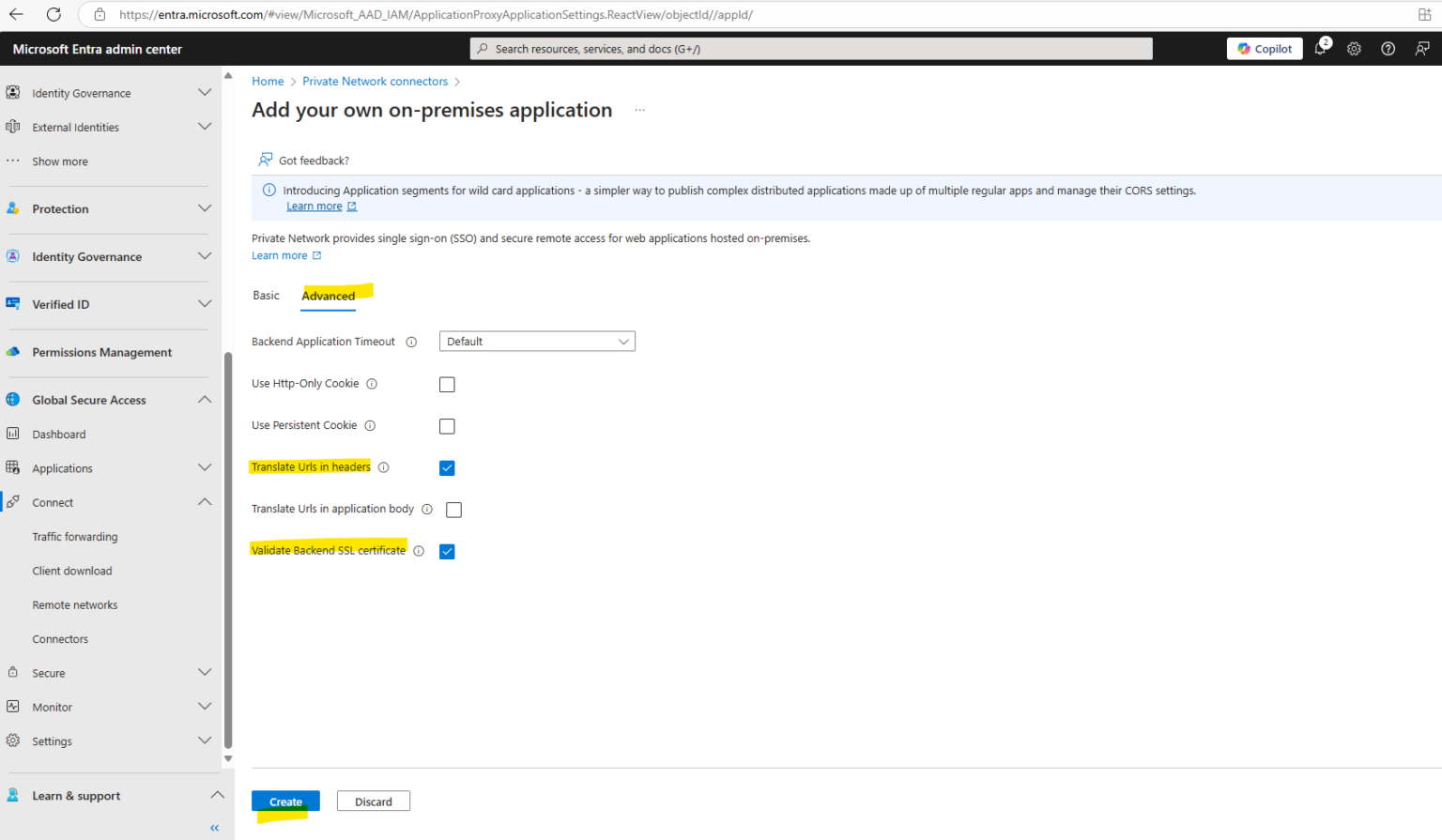Uncheck Validate Backend SSL certificate
Image resolution: width=1442 pixels, height=840 pixels.
coord(447,551)
